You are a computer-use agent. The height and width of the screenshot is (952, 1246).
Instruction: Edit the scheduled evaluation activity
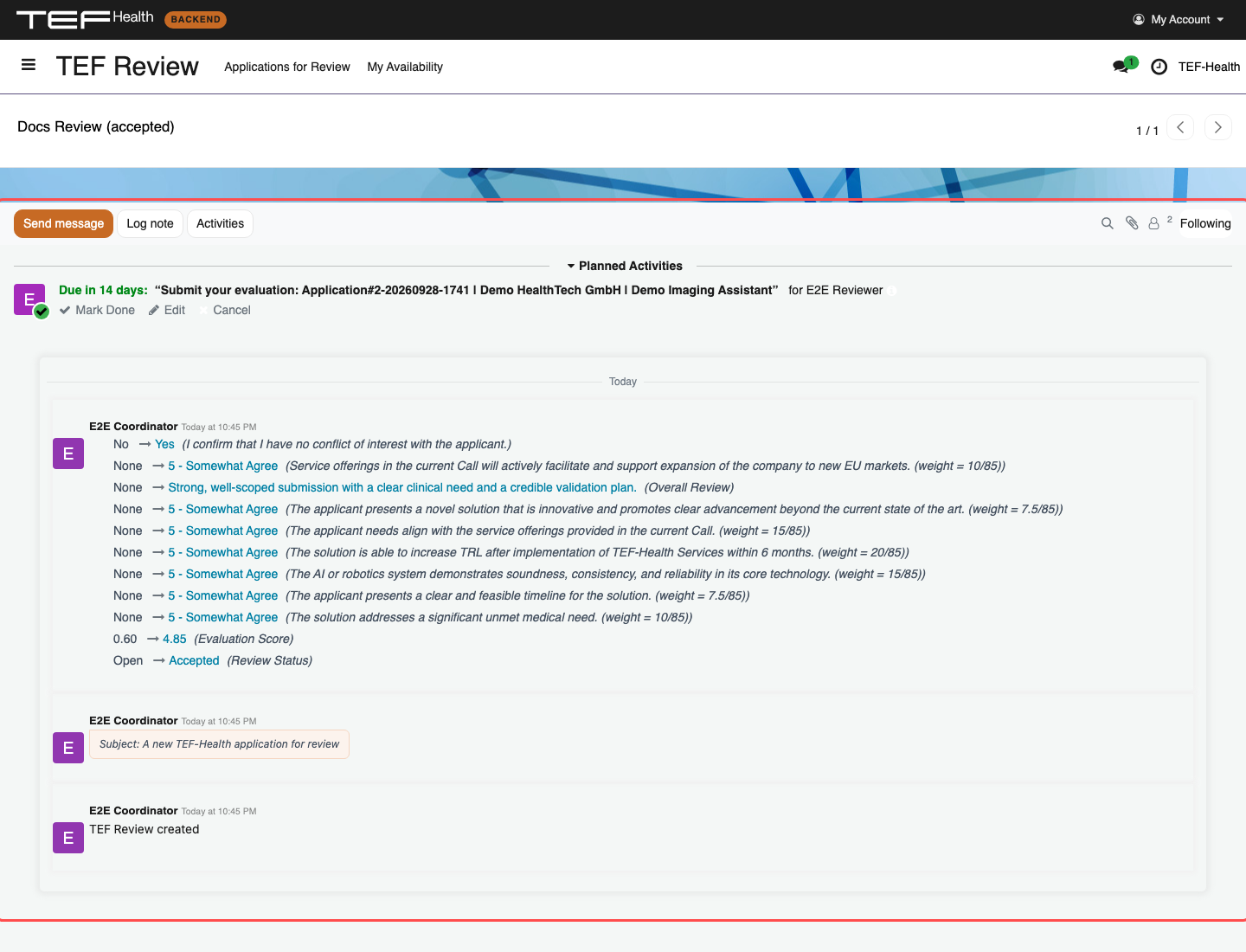click(x=167, y=310)
